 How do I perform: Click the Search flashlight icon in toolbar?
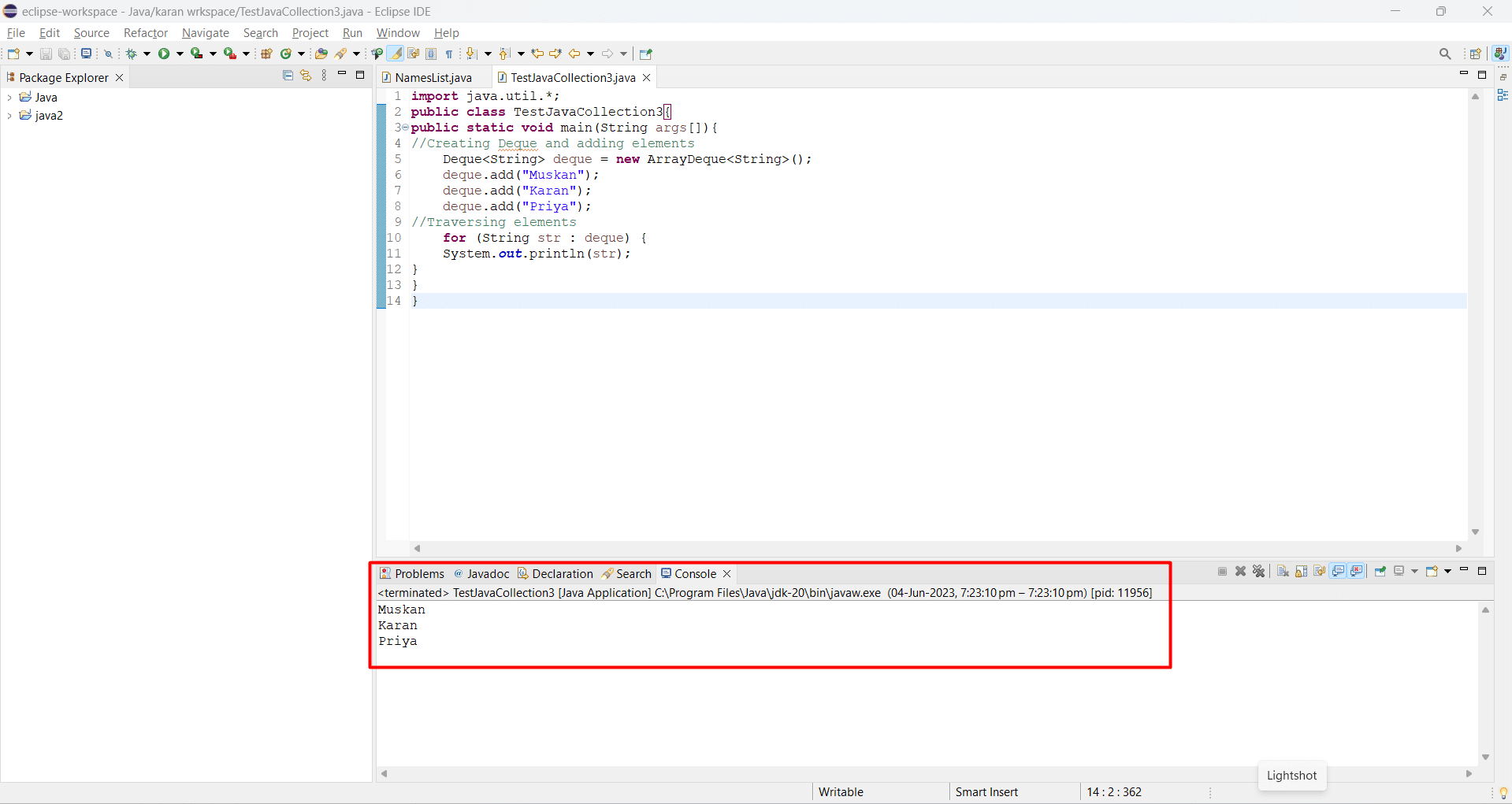341,54
